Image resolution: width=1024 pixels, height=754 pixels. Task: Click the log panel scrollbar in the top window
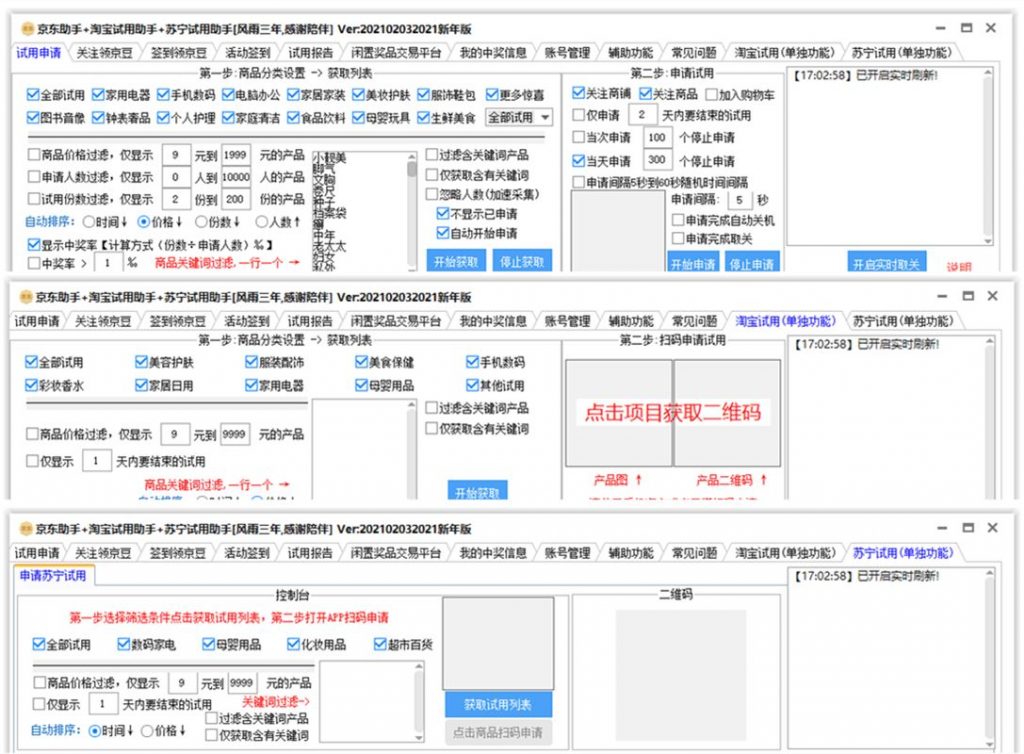(x=988, y=155)
